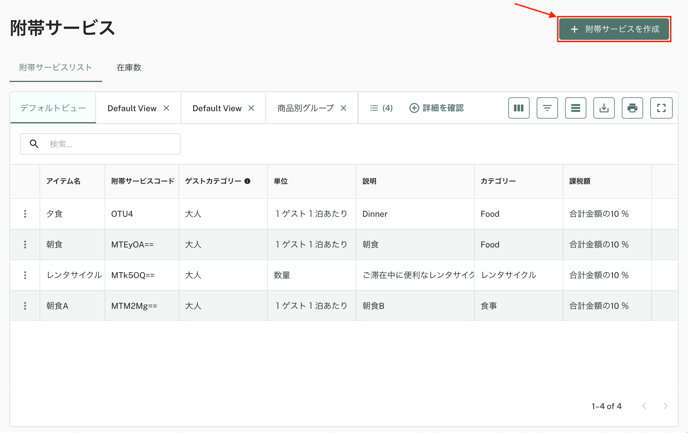Open row menu for 朝食 row MTEyOA==

coord(25,244)
